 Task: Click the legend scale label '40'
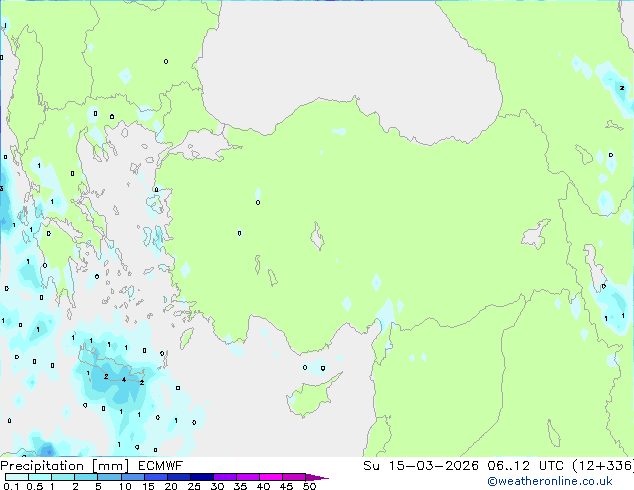(263, 486)
